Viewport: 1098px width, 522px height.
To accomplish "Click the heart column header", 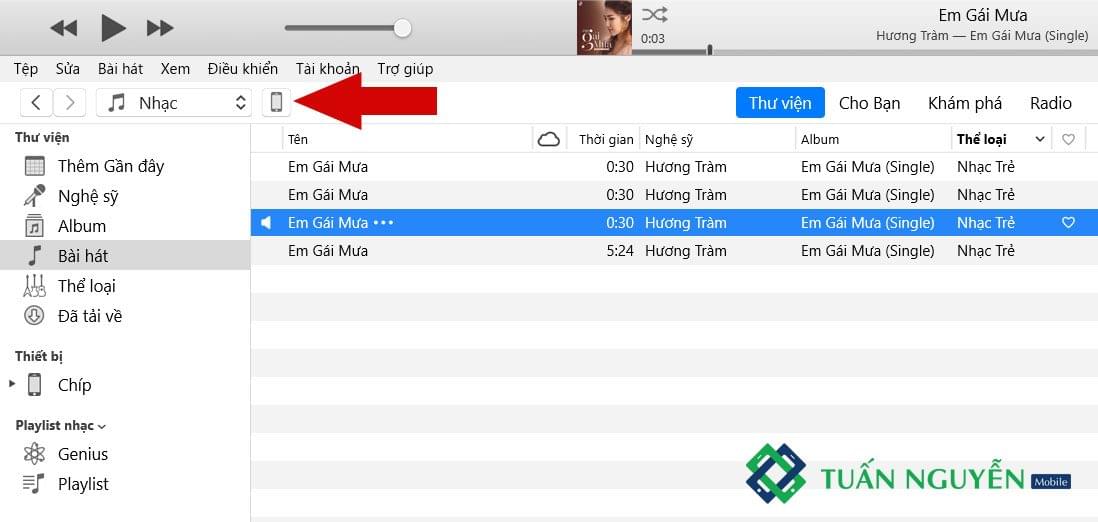I will point(1068,139).
